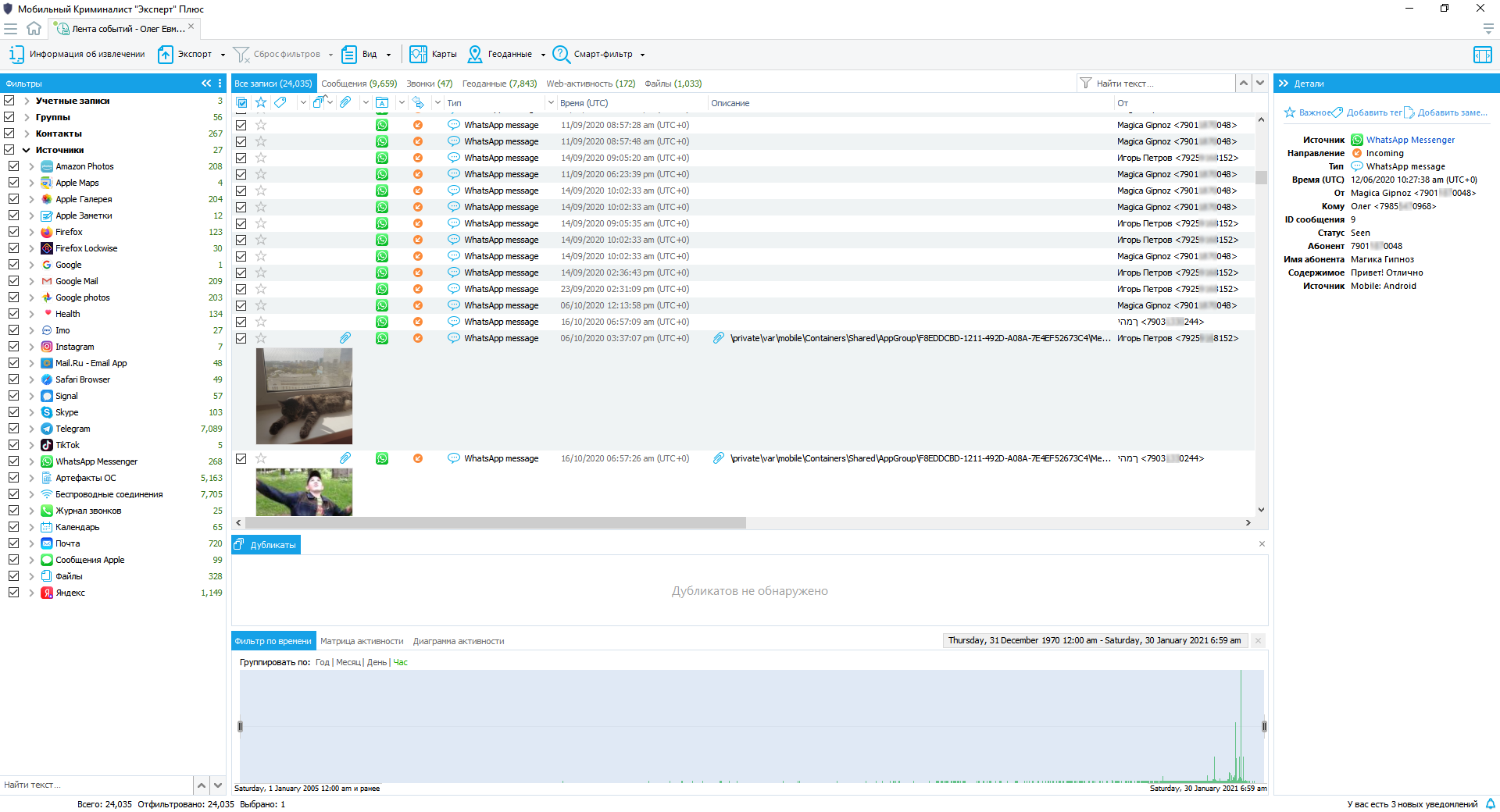Collapse the Источники tree section

point(27,150)
